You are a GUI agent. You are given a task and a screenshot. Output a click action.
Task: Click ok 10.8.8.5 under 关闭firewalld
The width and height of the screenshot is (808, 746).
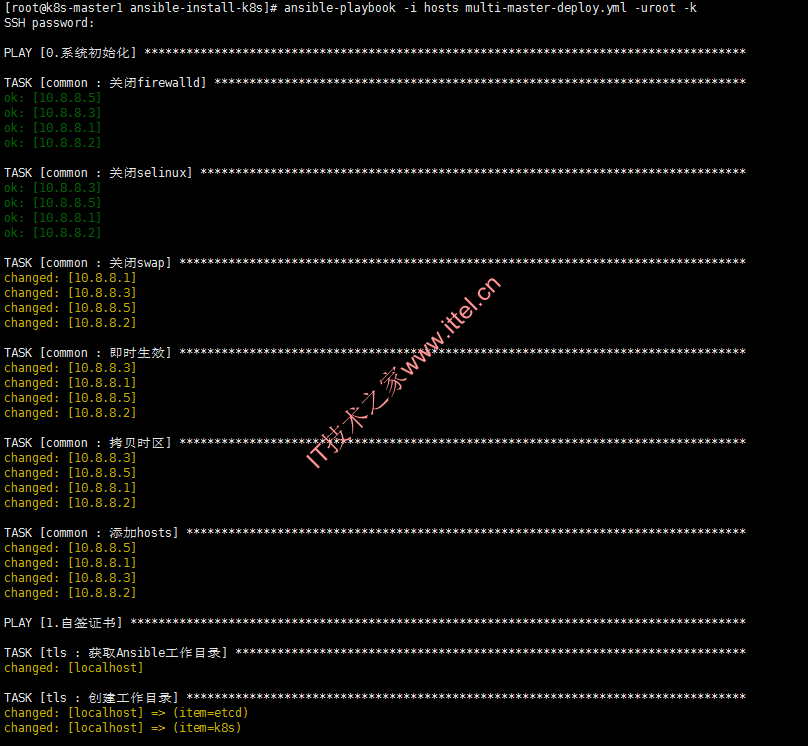click(x=53, y=98)
